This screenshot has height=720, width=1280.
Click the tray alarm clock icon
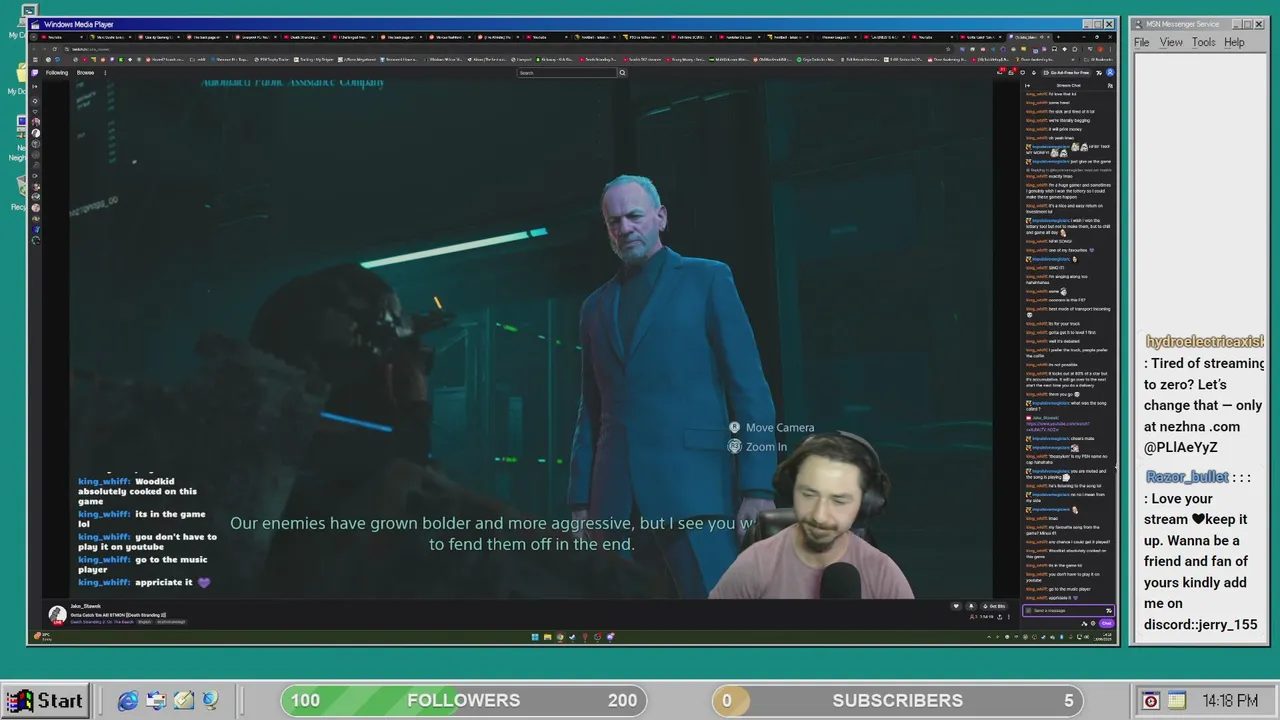coord(1151,701)
